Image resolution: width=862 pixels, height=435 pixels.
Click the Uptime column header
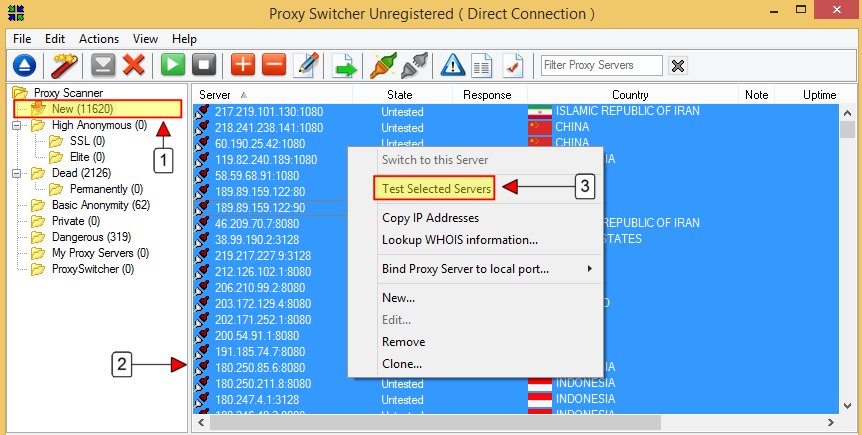click(819, 95)
